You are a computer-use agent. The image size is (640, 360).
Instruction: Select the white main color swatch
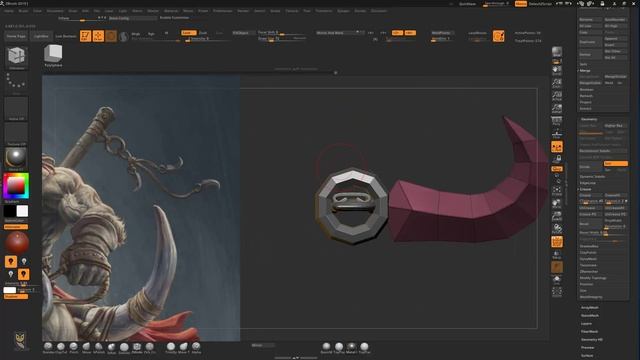coord(22,211)
